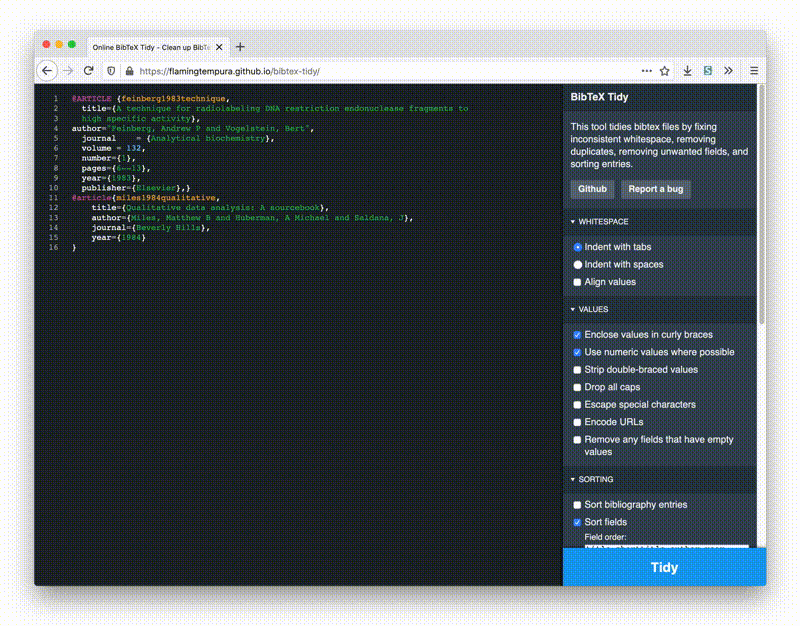Click the publisher Elsevier line in editor
This screenshot has width=800, height=626.
pyautogui.click(x=136, y=188)
